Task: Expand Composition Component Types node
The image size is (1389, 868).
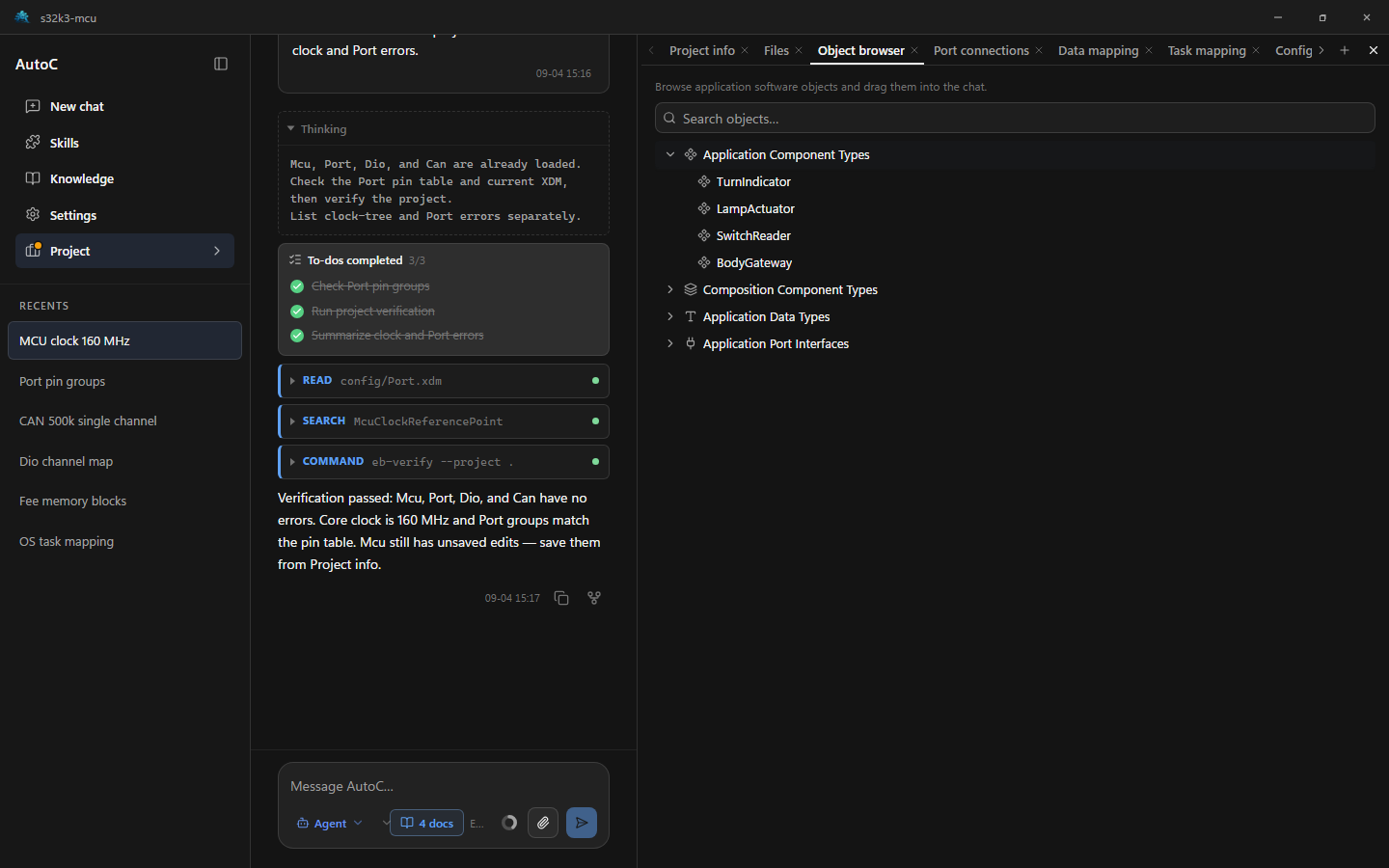Action: (x=670, y=289)
